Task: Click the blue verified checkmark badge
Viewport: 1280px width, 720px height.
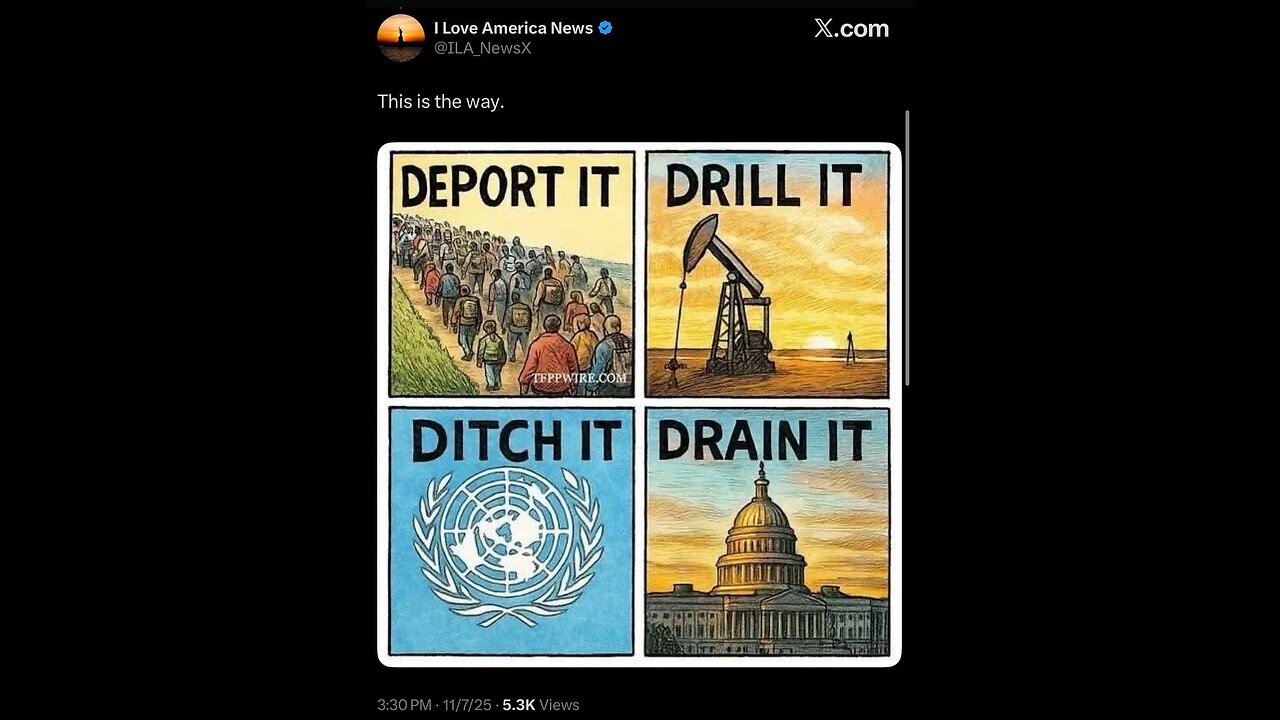Action: pos(605,28)
